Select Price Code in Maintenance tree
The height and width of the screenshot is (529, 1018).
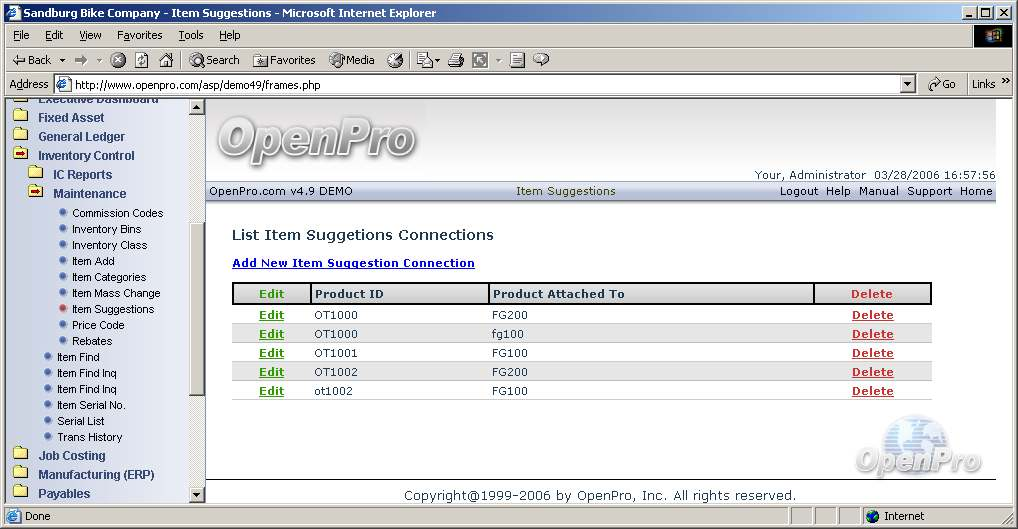(x=98, y=325)
